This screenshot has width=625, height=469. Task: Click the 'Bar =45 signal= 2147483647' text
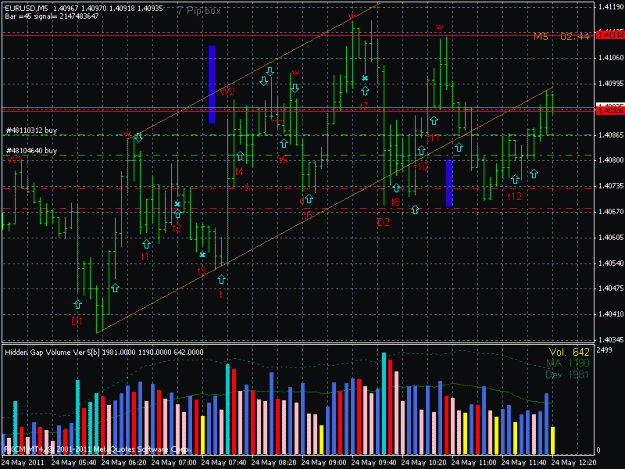[52, 16]
